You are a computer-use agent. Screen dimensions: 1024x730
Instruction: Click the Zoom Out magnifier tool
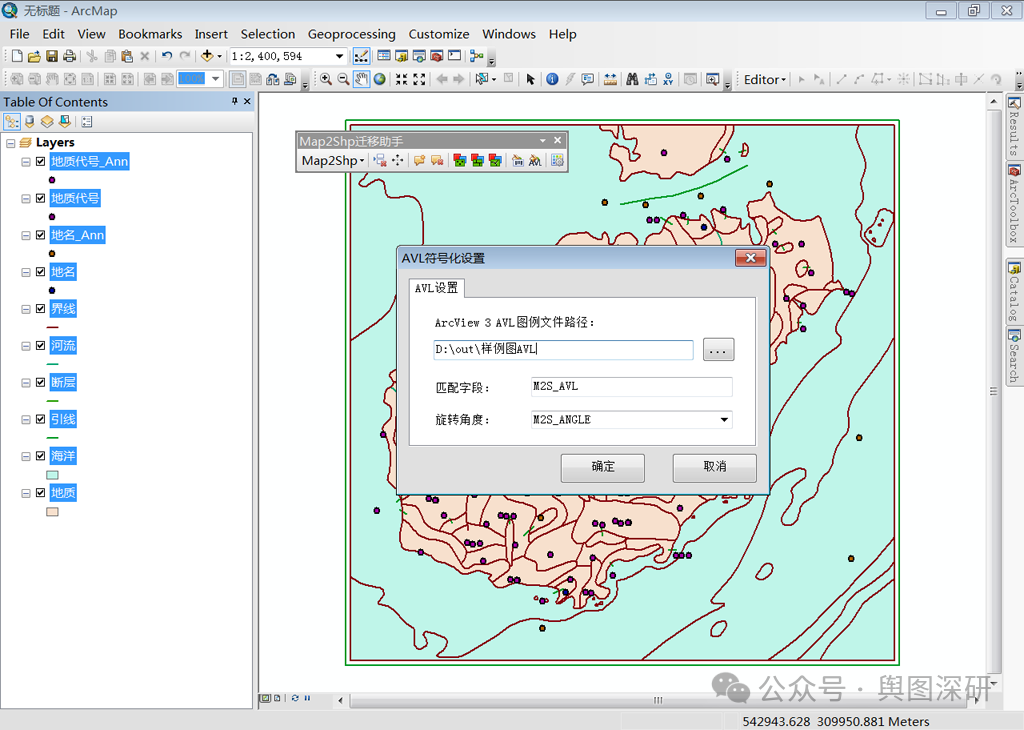click(343, 79)
